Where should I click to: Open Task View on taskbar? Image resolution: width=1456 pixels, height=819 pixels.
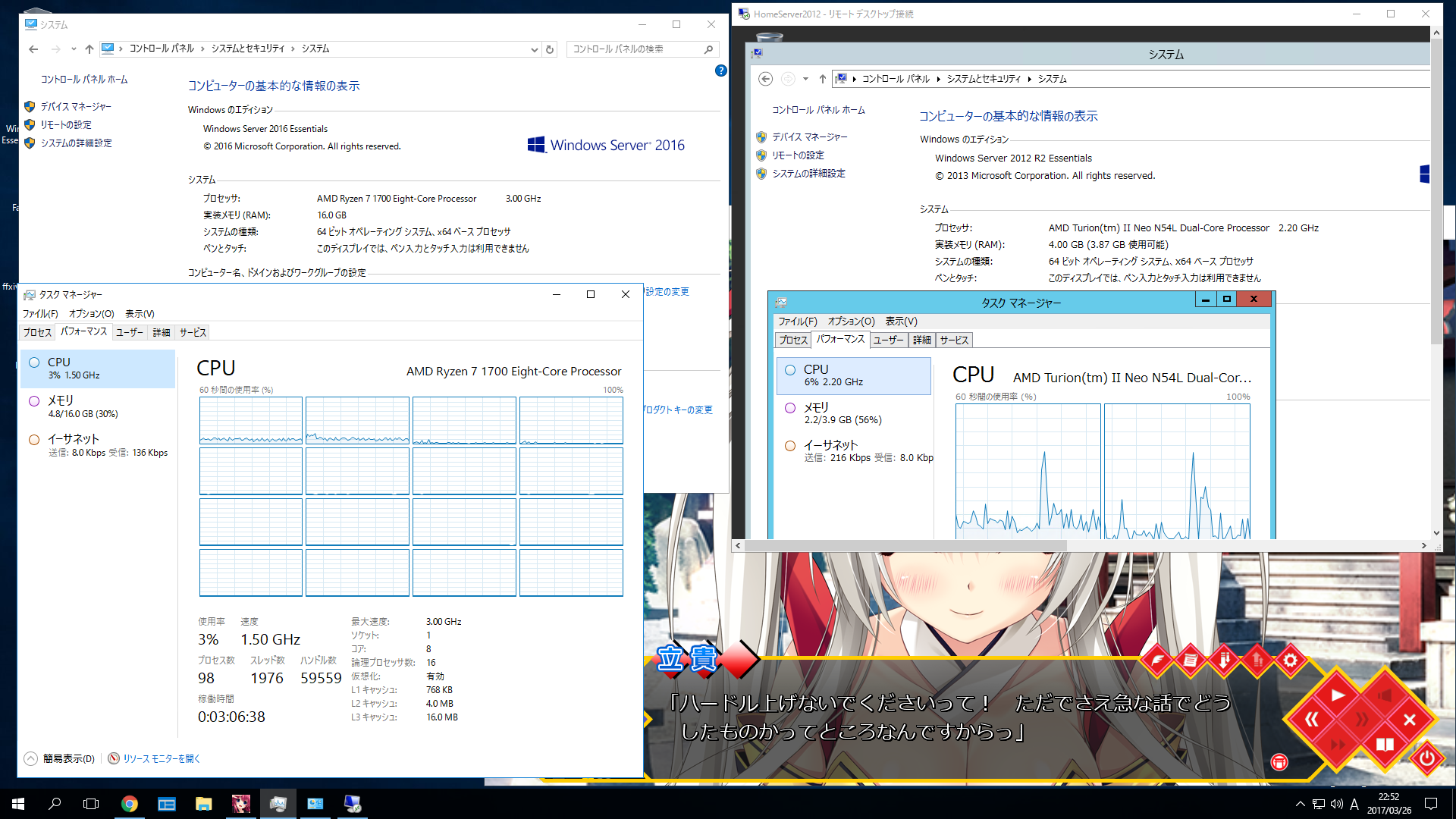pos(91,804)
